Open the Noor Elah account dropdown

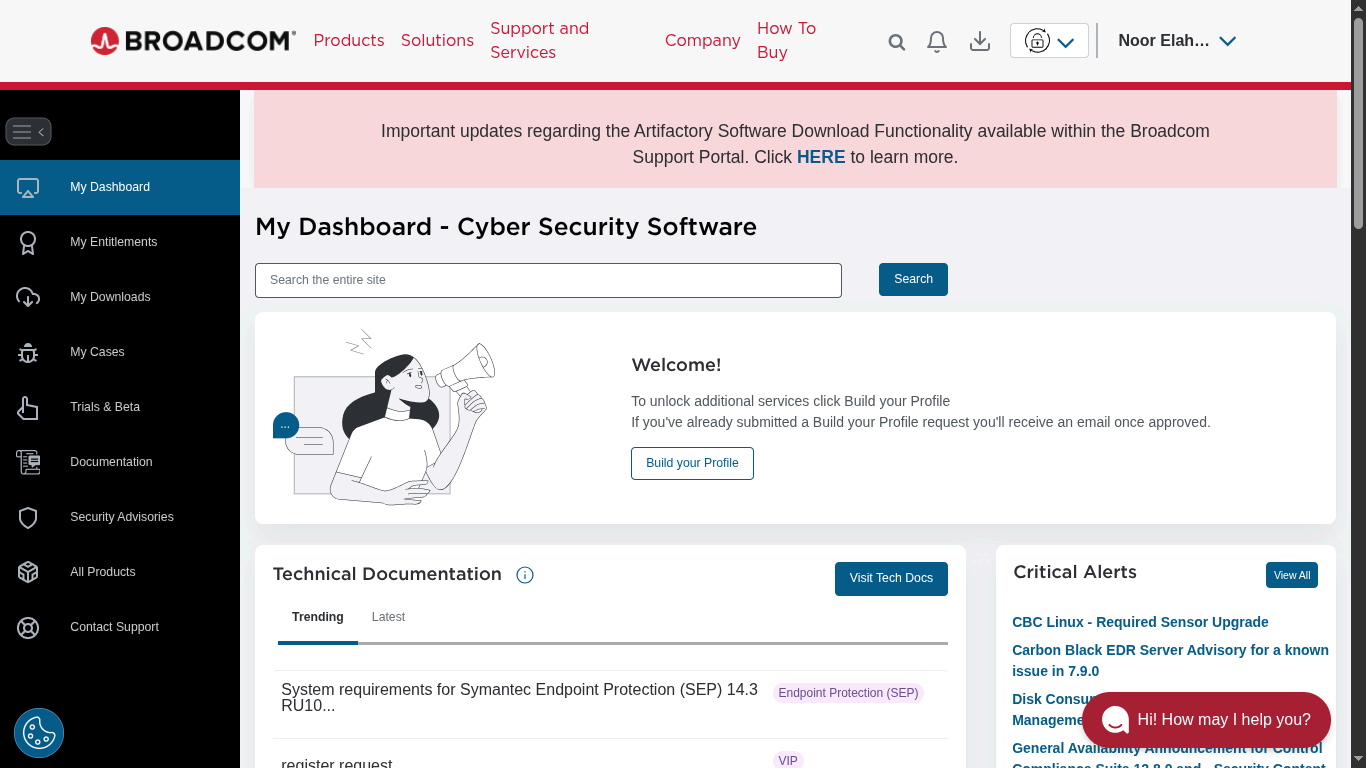[x=1177, y=41]
